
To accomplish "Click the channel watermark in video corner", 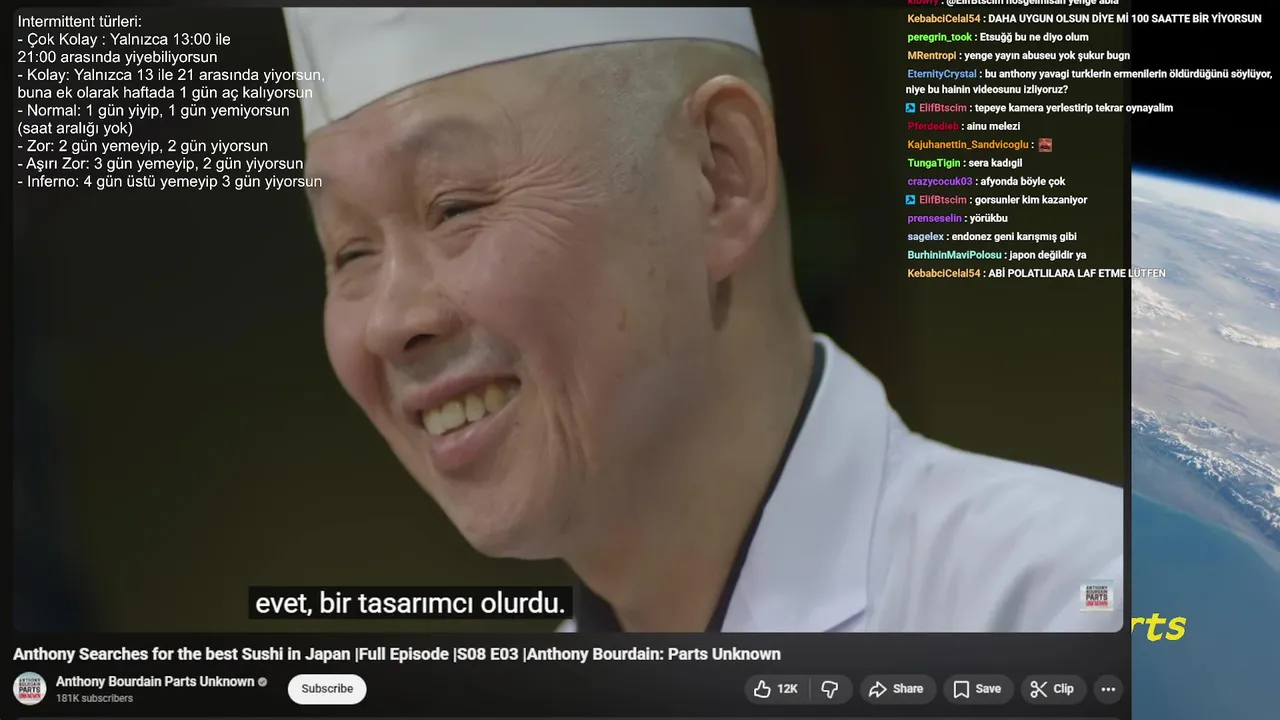I will coord(1097,596).
